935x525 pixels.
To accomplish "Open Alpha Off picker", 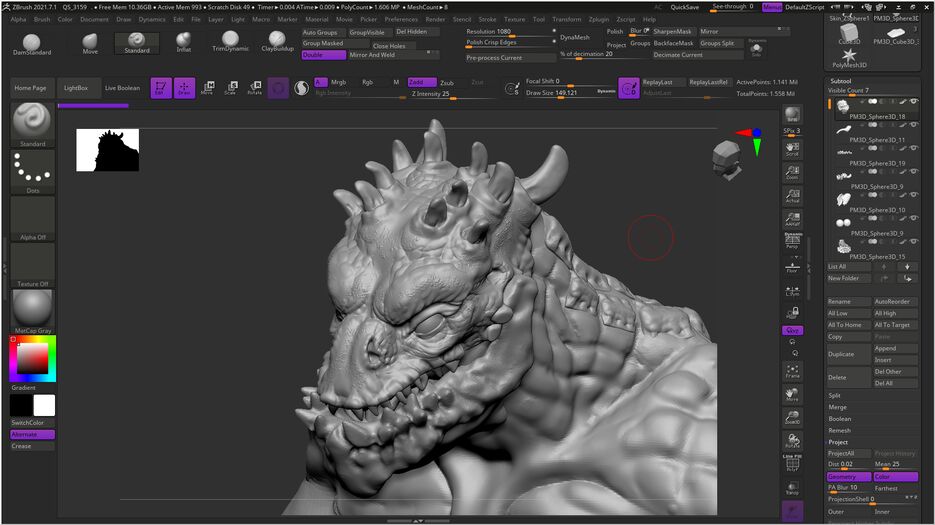I will click(x=32, y=218).
